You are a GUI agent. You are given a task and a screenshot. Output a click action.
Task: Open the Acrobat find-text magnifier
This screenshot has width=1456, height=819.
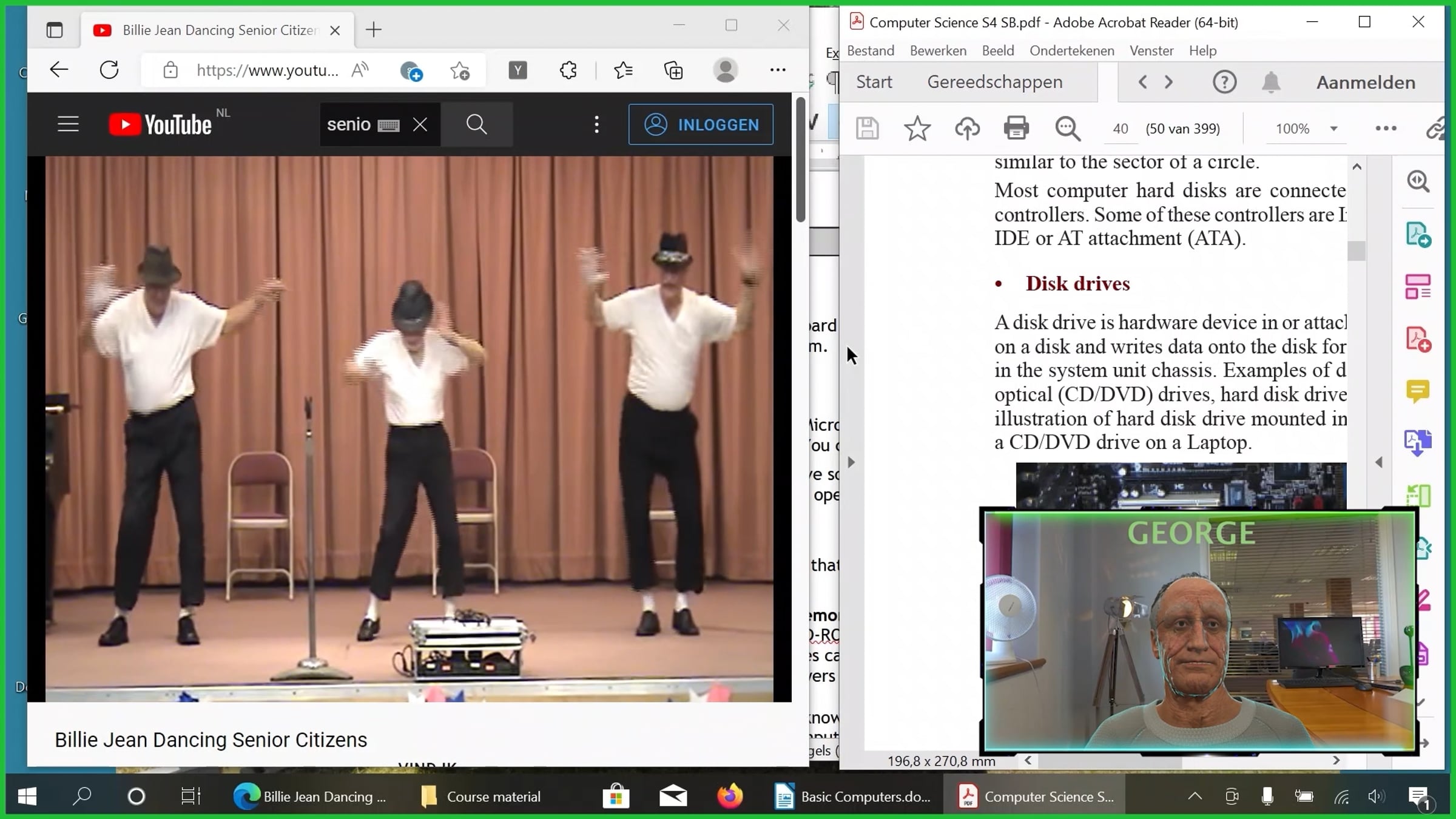[1067, 129]
